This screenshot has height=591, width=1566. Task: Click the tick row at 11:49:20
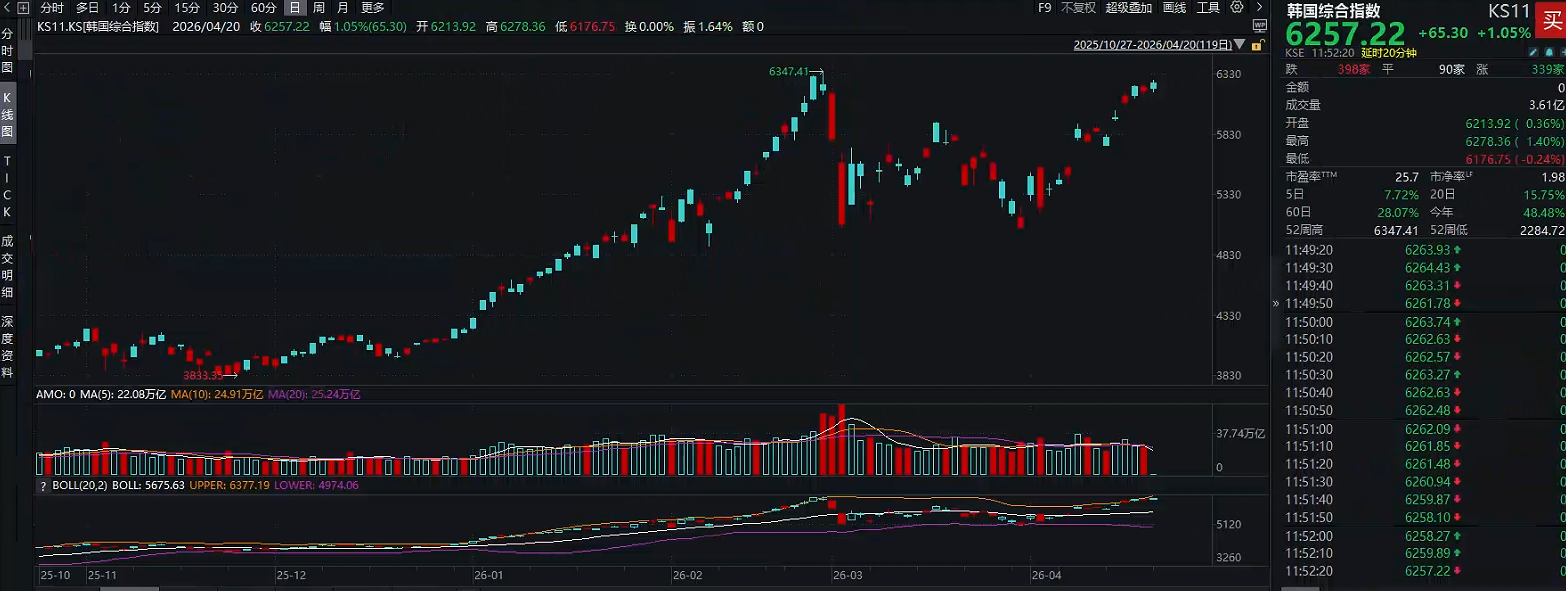coord(1425,250)
